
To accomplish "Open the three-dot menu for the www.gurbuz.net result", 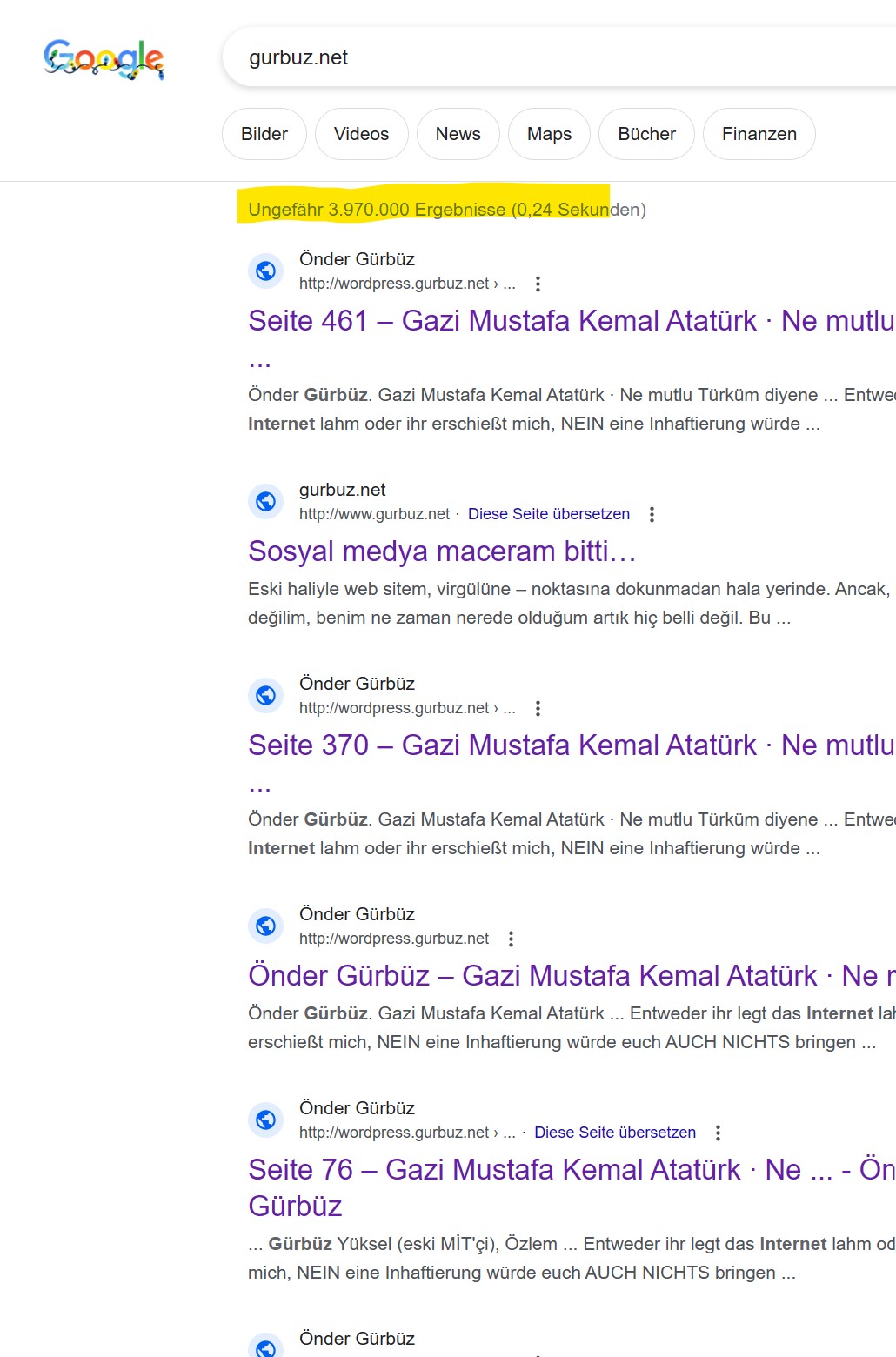I will pos(652,514).
